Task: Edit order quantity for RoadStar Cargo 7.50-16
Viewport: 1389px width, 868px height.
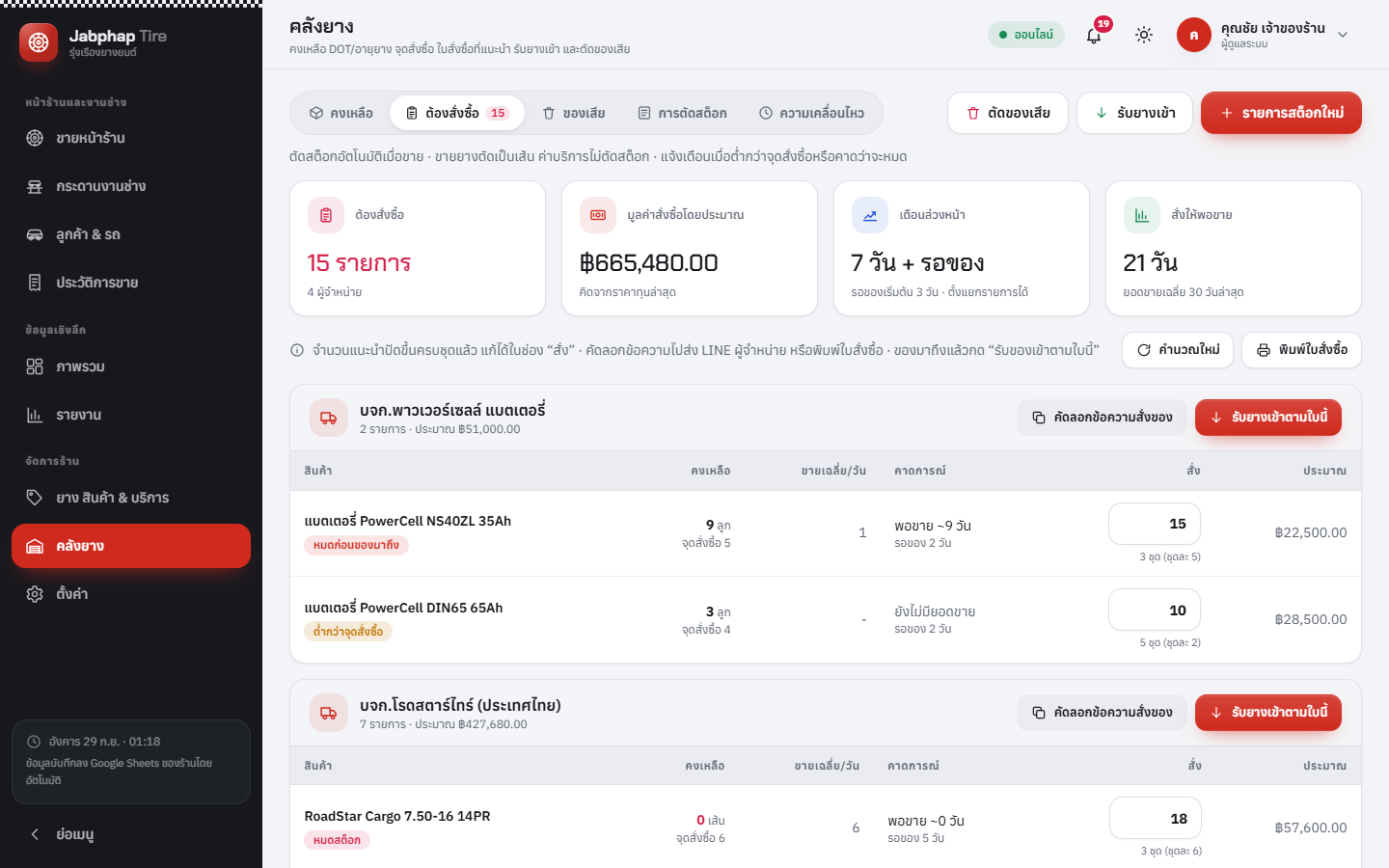Action: [x=1156, y=819]
